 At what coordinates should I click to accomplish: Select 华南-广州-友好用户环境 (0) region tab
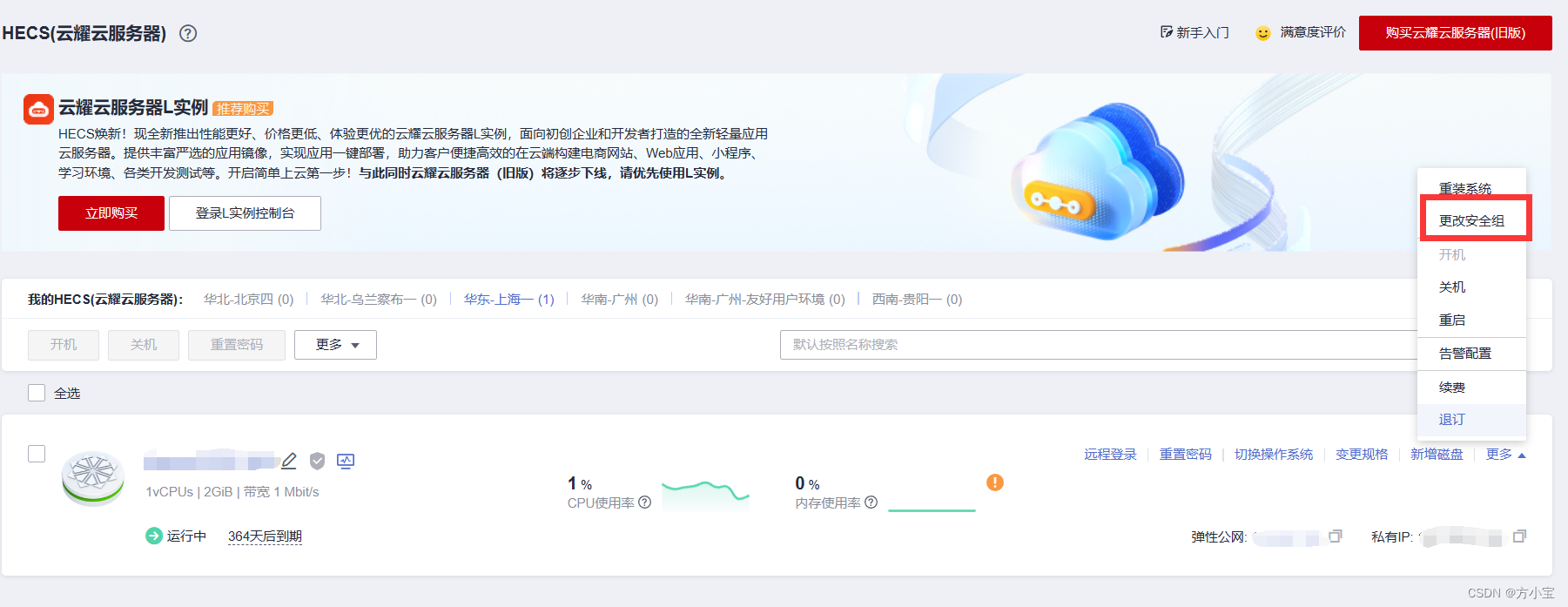(765, 299)
